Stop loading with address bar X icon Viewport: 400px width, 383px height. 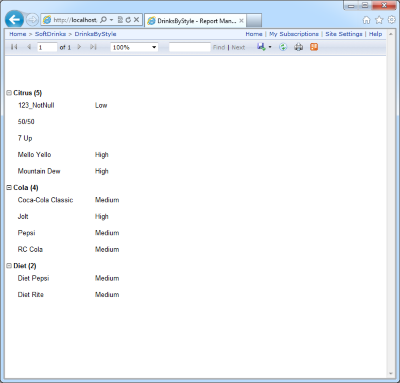click(136, 20)
